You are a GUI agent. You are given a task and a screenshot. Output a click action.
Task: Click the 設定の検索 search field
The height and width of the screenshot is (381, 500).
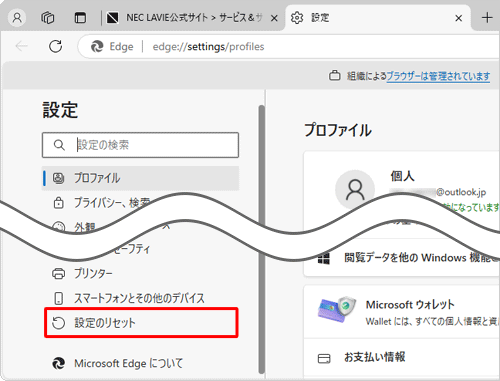140,145
